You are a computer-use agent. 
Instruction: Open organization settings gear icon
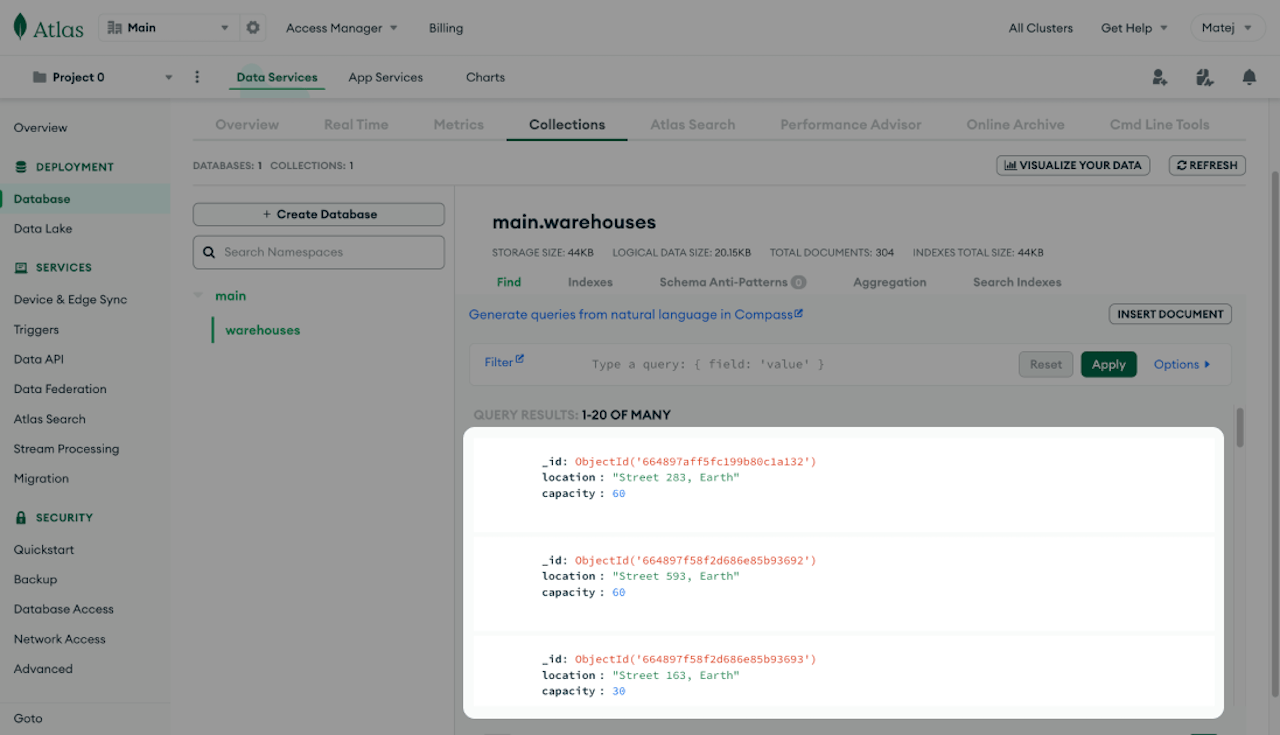pos(253,28)
